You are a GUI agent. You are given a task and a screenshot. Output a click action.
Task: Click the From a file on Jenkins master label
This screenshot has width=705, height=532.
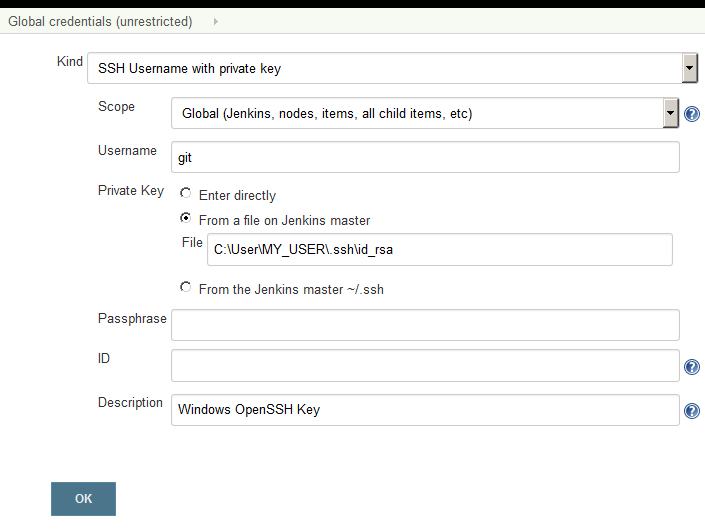pyautogui.click(x=284, y=220)
